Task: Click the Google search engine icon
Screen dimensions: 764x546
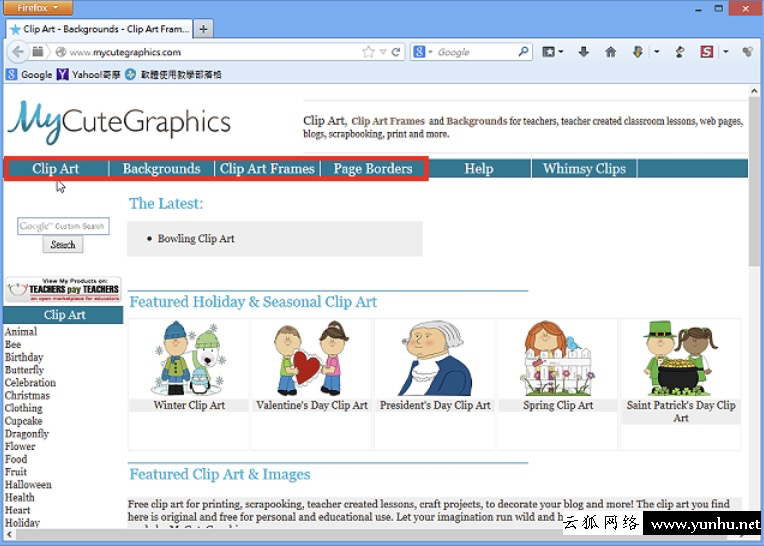Action: (419, 52)
